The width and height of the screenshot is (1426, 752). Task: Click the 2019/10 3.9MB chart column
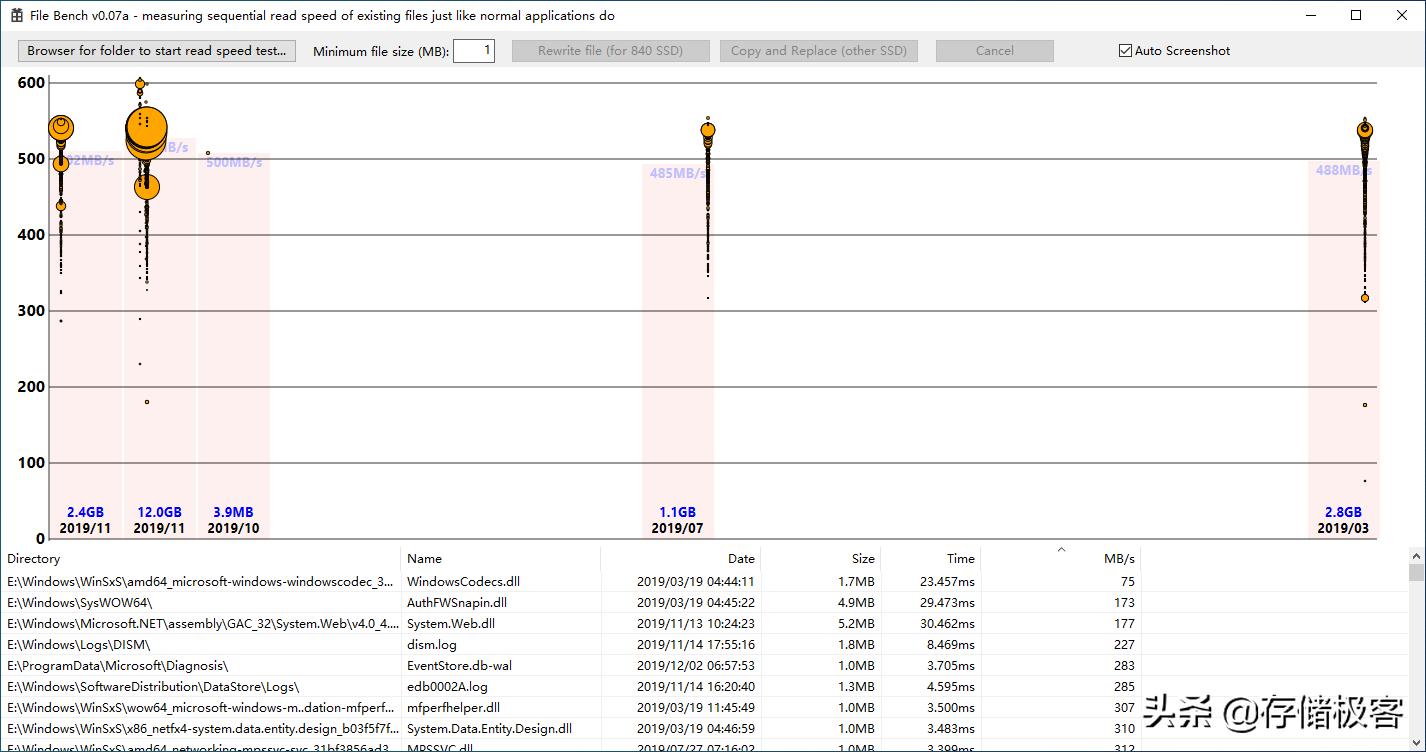[x=233, y=350]
